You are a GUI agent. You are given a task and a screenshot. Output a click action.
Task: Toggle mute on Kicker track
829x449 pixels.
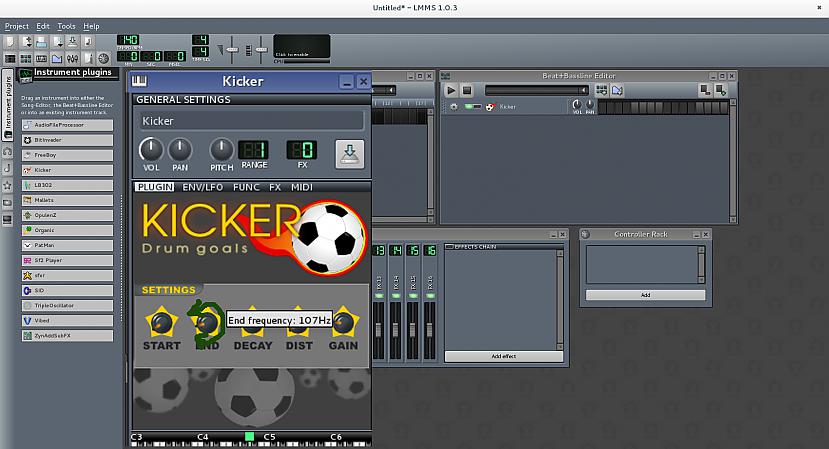(x=469, y=106)
